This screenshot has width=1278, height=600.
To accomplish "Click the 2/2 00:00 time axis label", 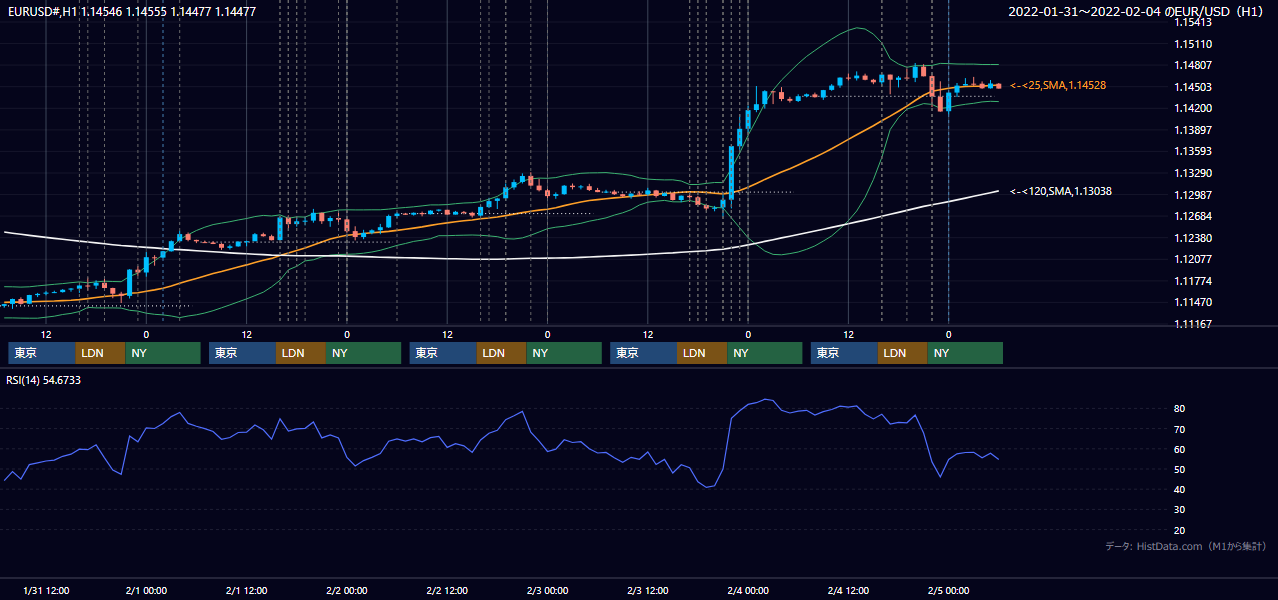I will (347, 590).
